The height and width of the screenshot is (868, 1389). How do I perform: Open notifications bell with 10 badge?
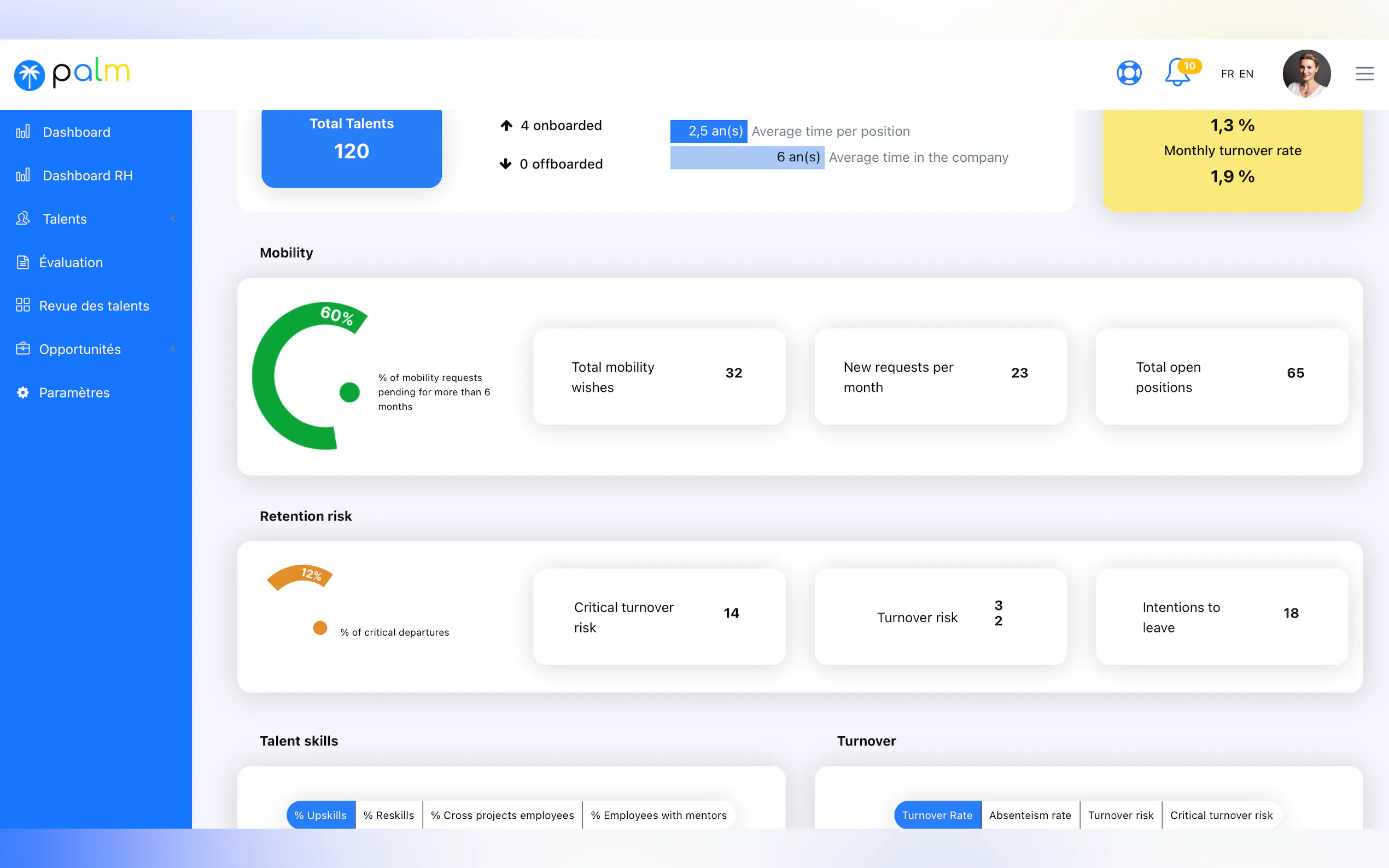coord(1178,73)
